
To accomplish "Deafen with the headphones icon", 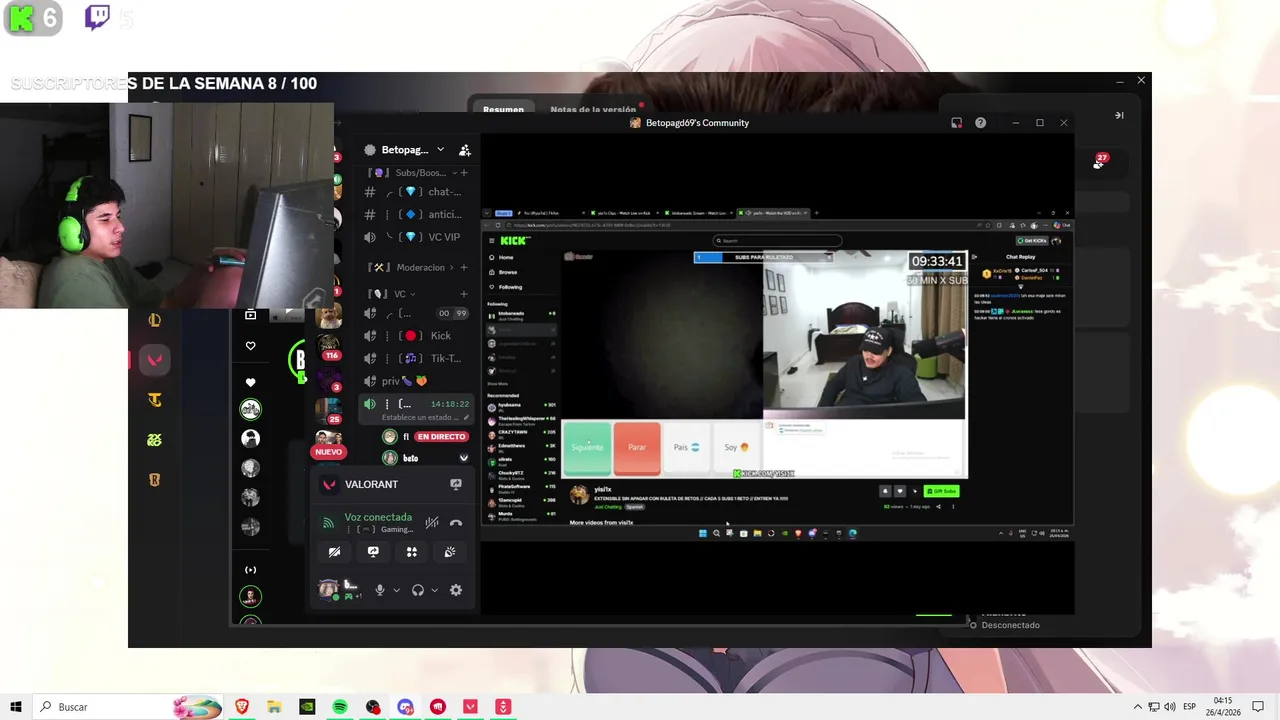I will tap(418, 590).
